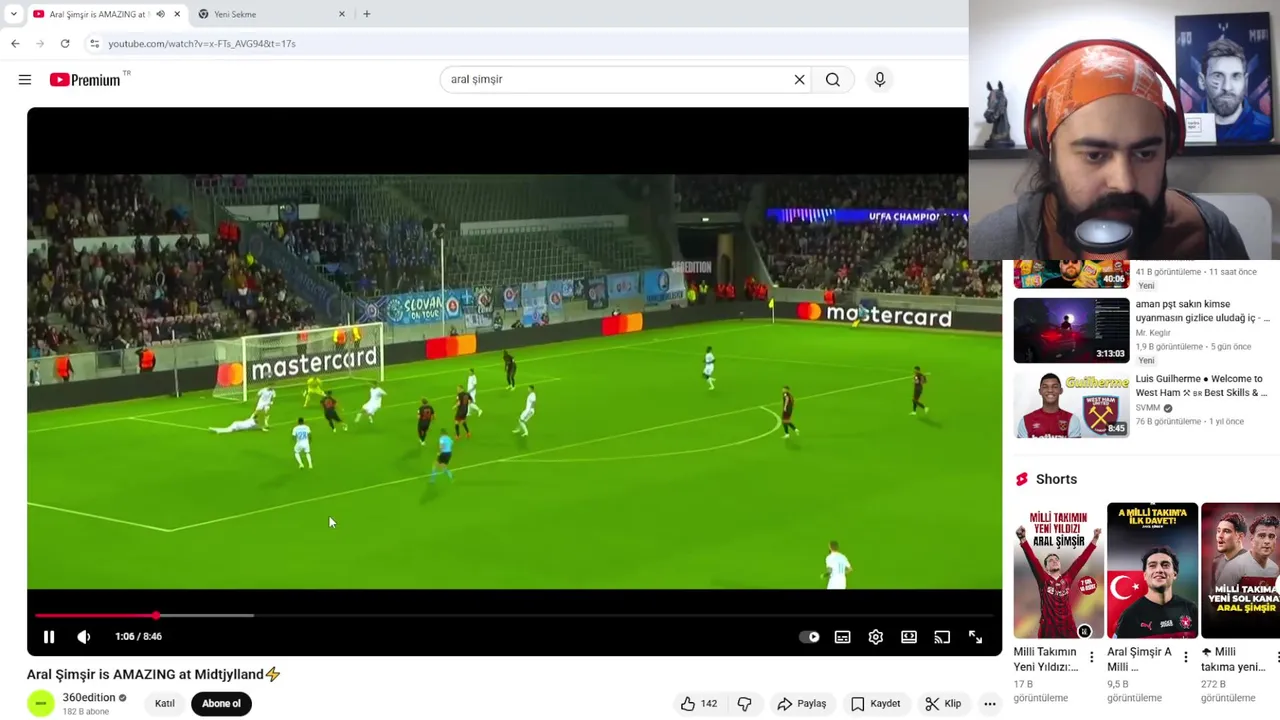
Task: Open Milli Takımın Yeni Yıldızı short
Action: (x=1058, y=570)
